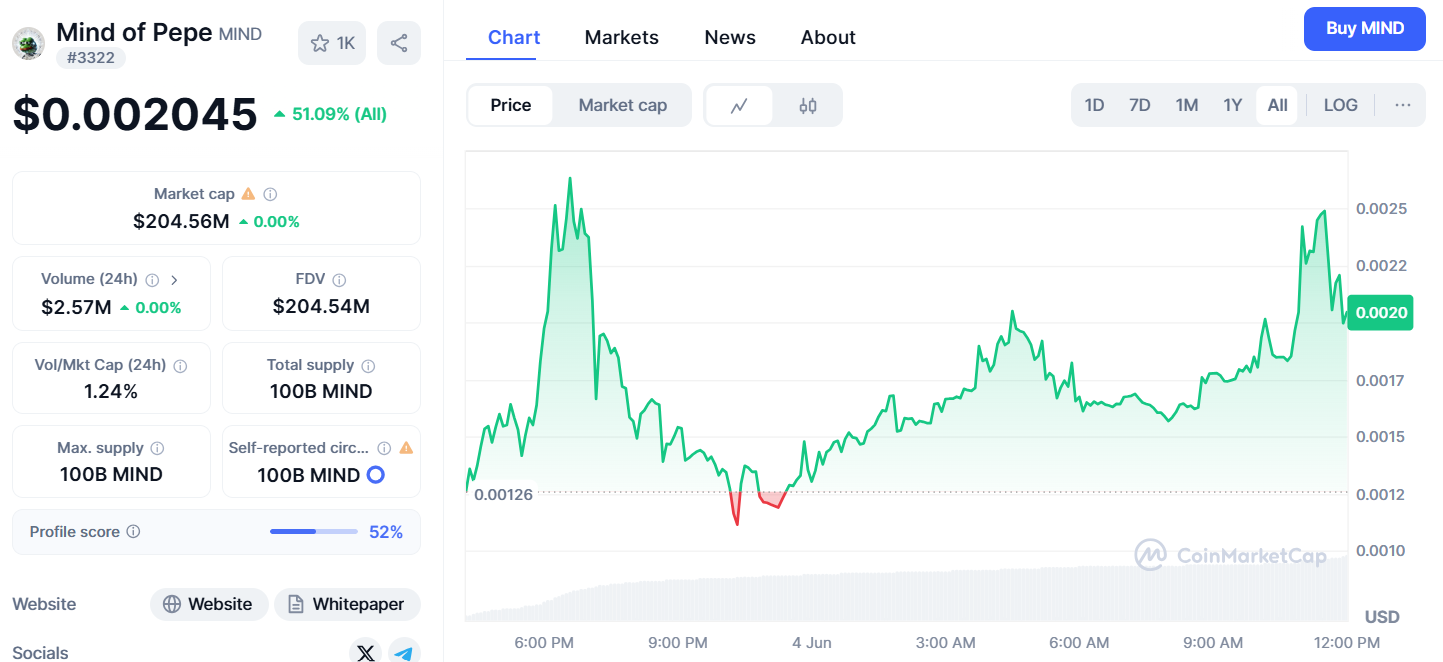
Task: Select the 1D time range
Action: pos(1094,105)
